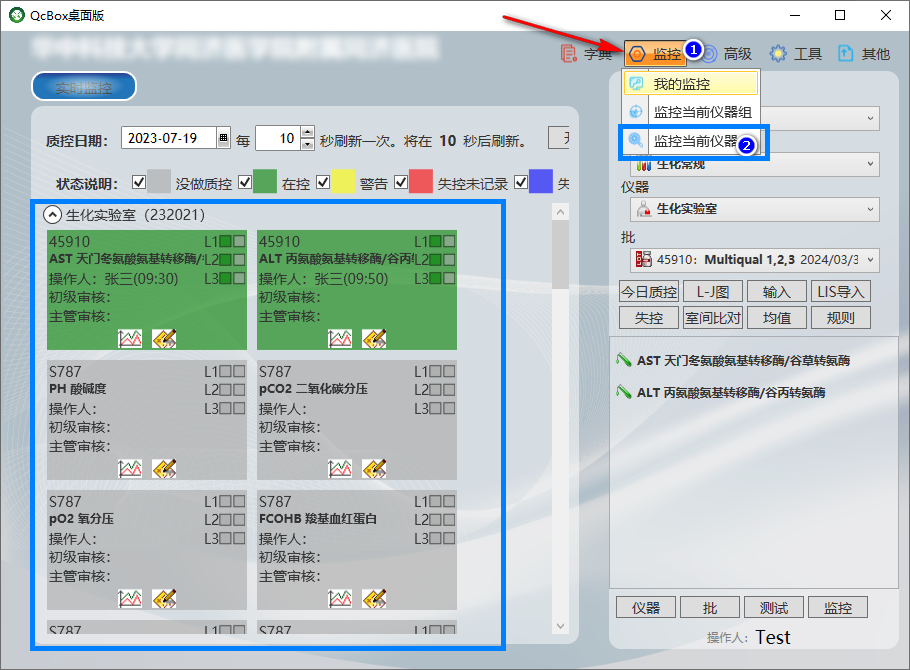The width and height of the screenshot is (910, 670).
Task: Open the chart icon on the AST card
Action: [x=130, y=338]
